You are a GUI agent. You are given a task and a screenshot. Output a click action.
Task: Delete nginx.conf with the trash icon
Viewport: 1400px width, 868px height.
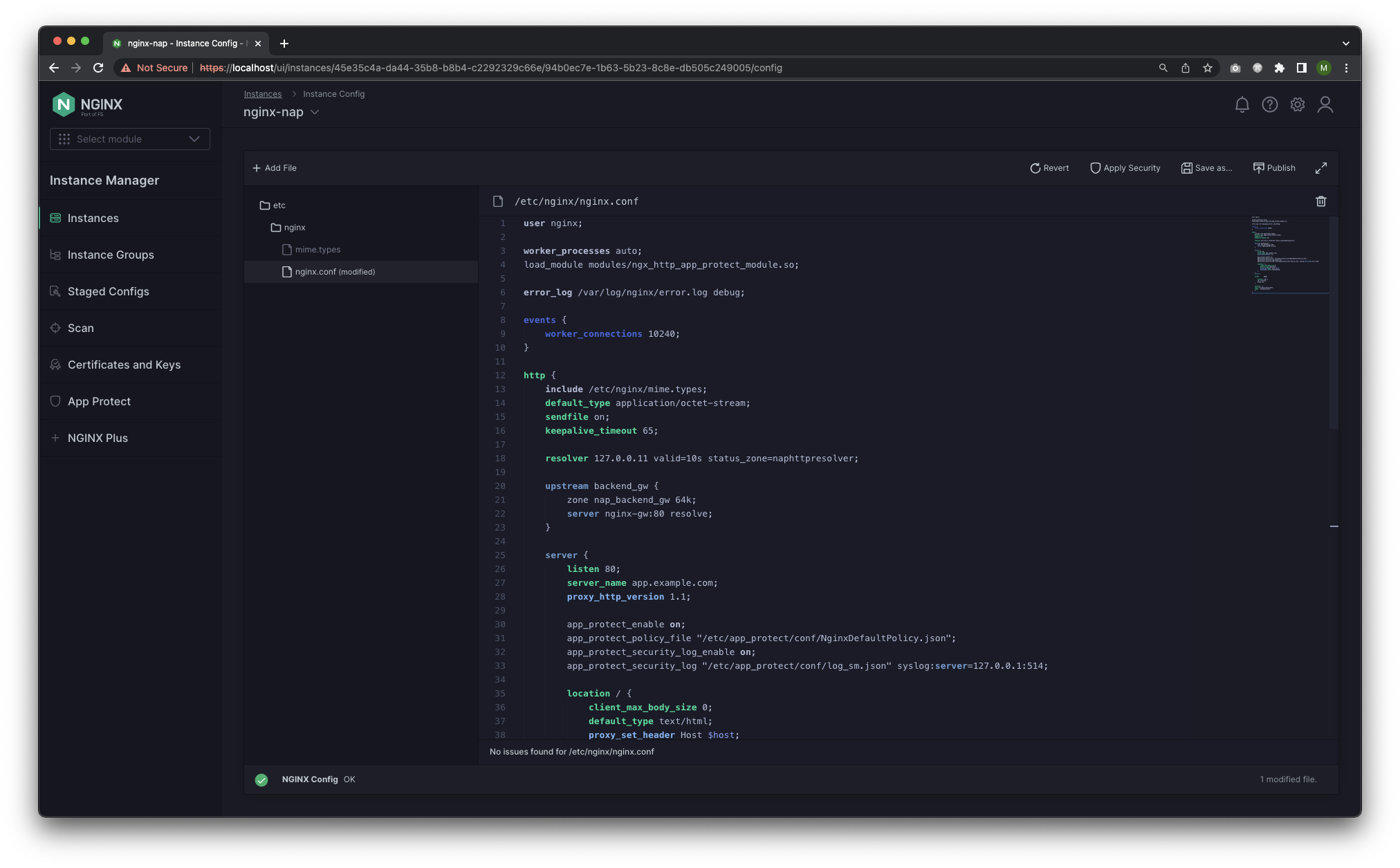pos(1320,201)
